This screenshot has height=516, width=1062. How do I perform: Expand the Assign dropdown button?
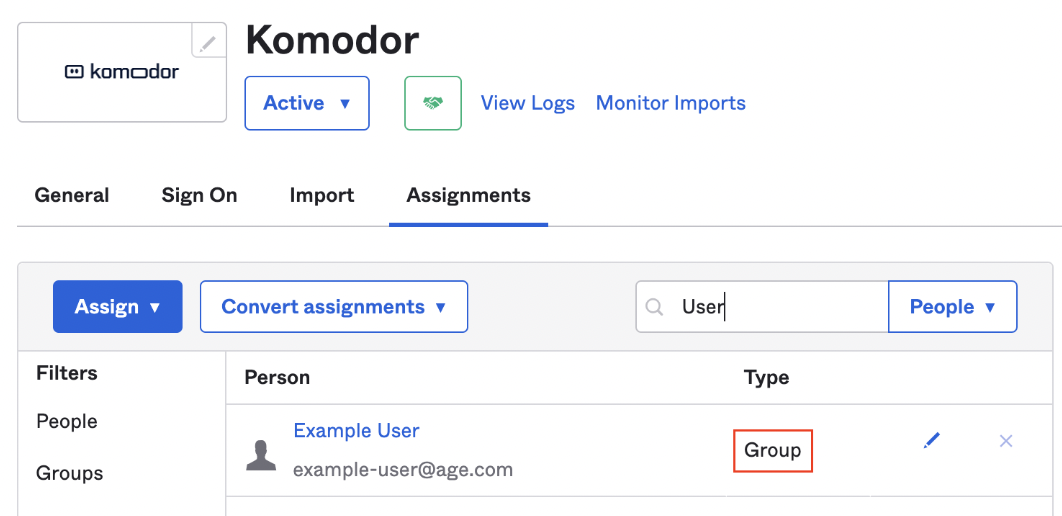click(x=118, y=307)
